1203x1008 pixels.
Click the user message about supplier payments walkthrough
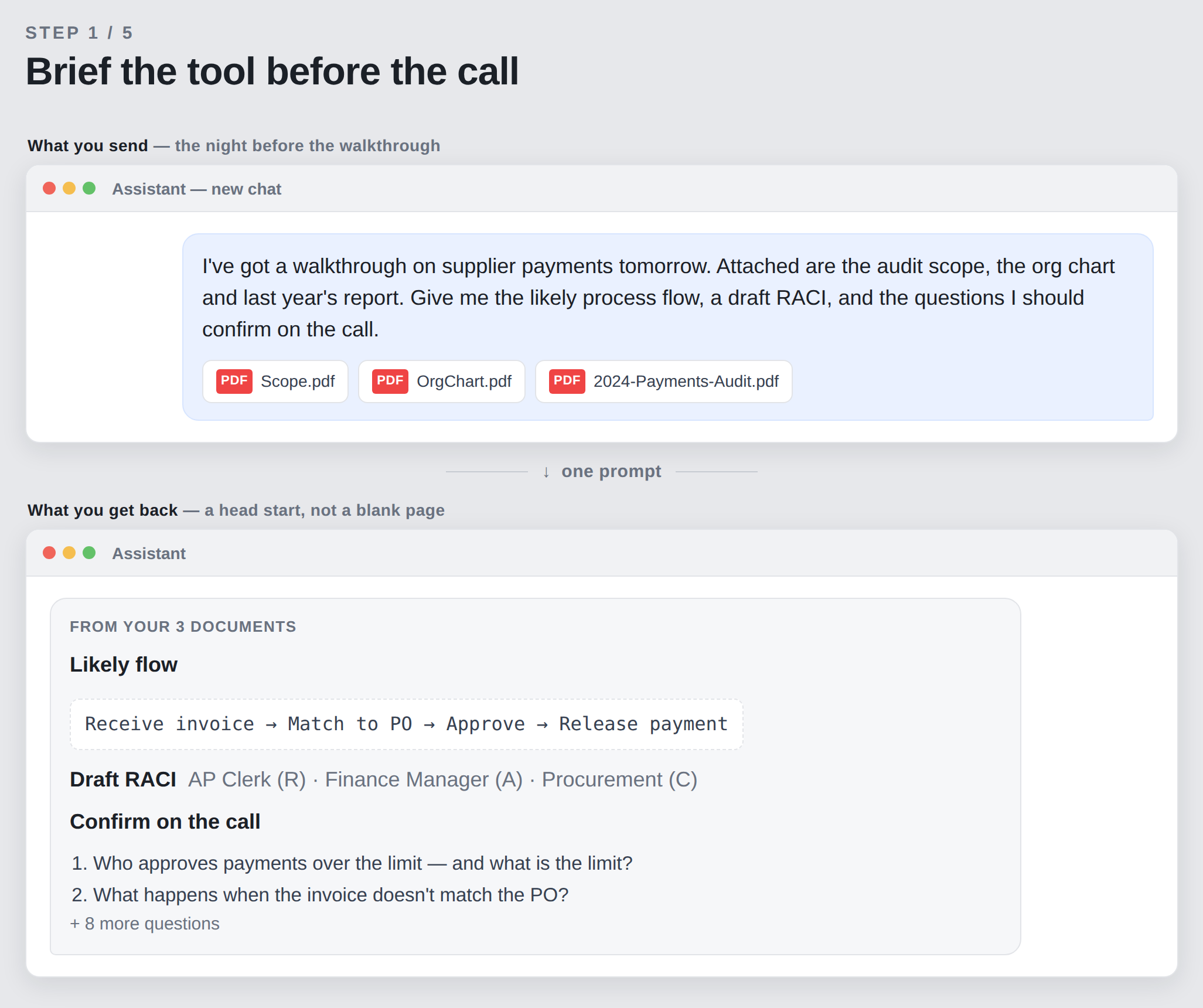pyautogui.click(x=668, y=327)
